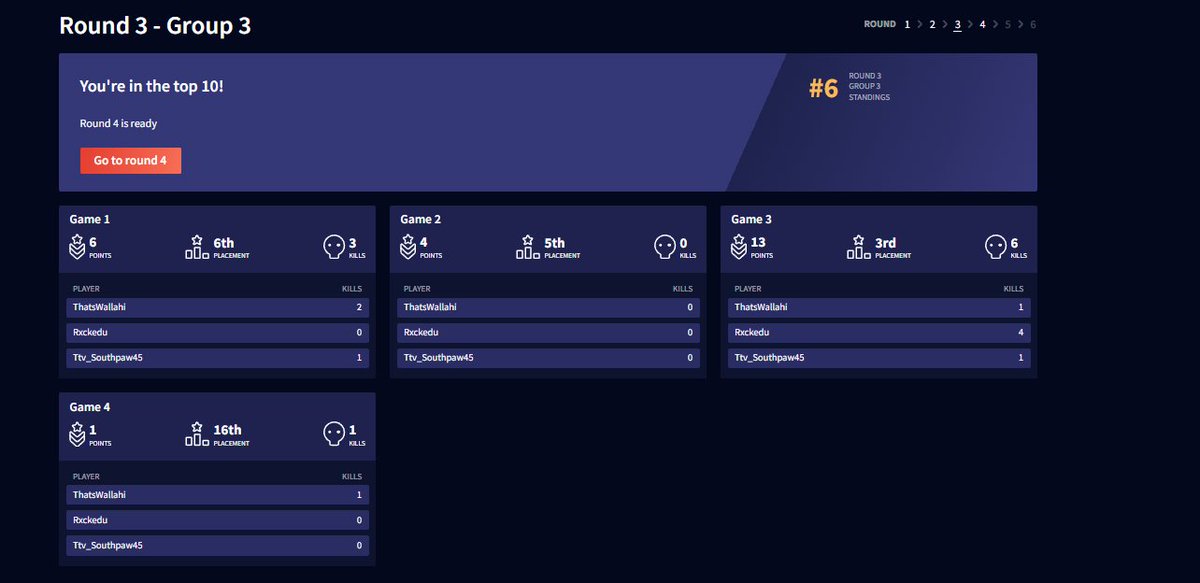Image resolution: width=1200 pixels, height=583 pixels.
Task: Click You're in the top 10! message
Action: coord(152,87)
